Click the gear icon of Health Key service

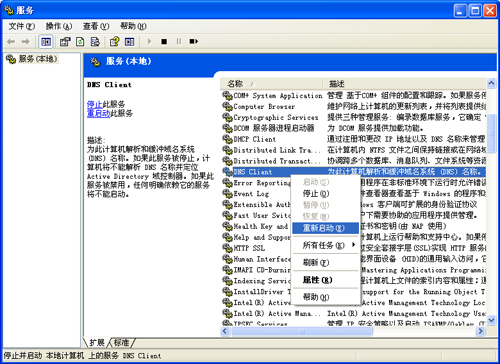pyautogui.click(x=227, y=226)
